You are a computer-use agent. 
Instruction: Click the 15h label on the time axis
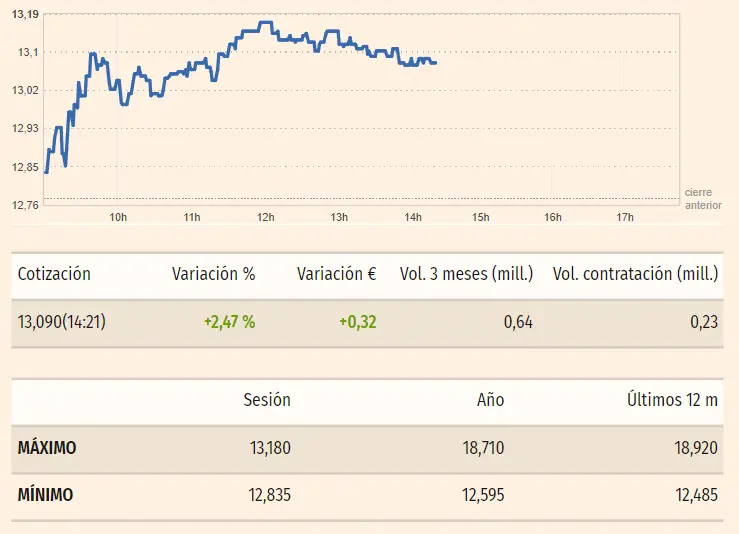click(x=480, y=217)
